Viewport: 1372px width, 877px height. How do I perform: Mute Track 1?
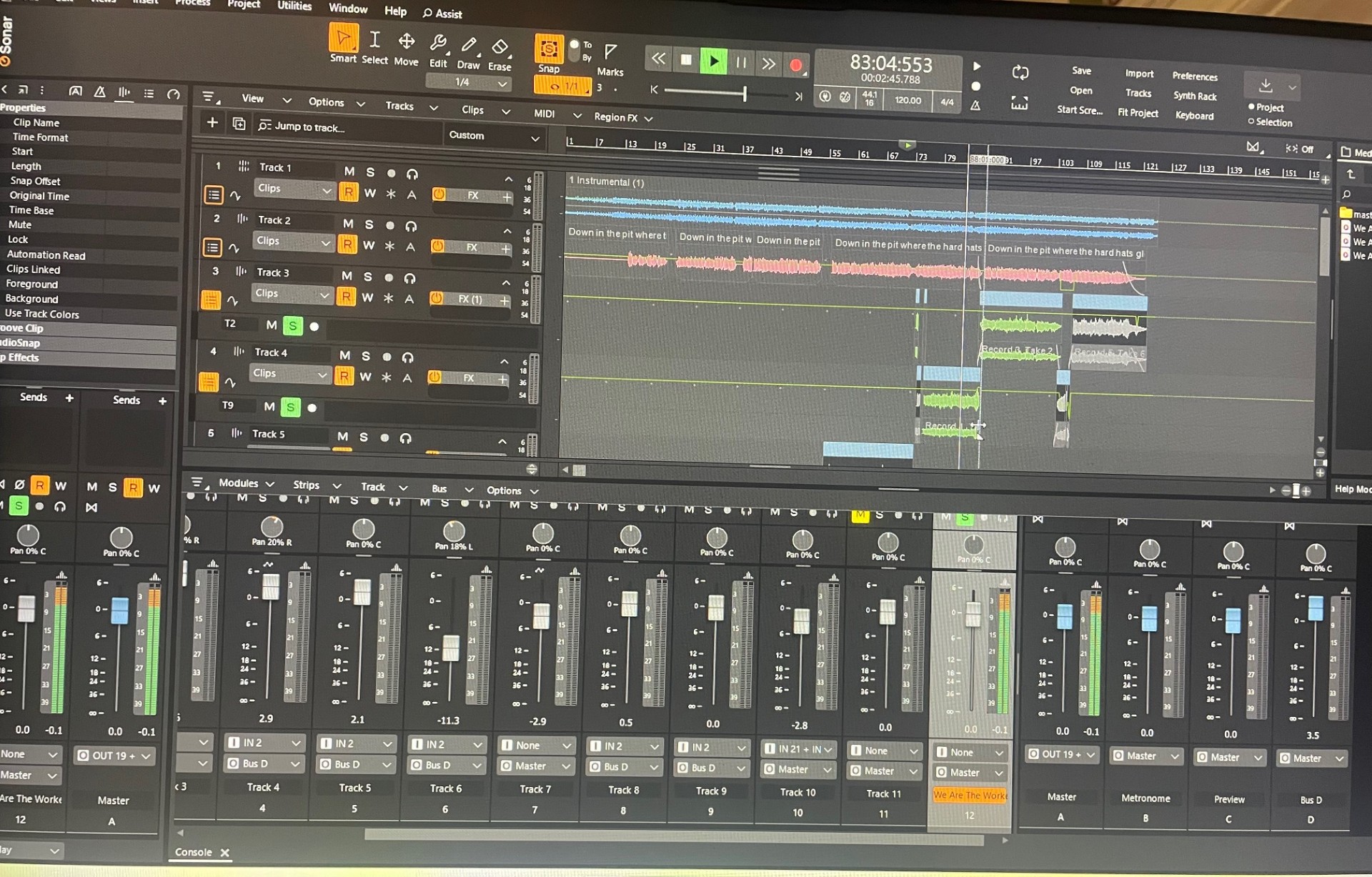click(349, 172)
